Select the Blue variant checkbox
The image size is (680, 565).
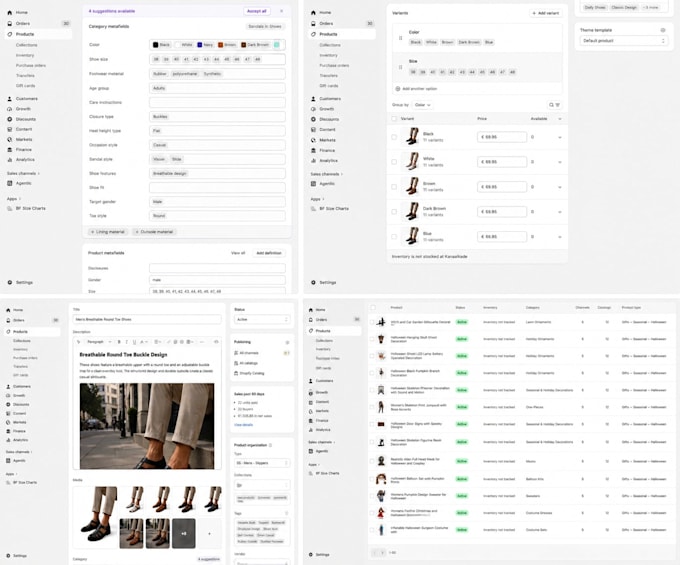(x=394, y=237)
